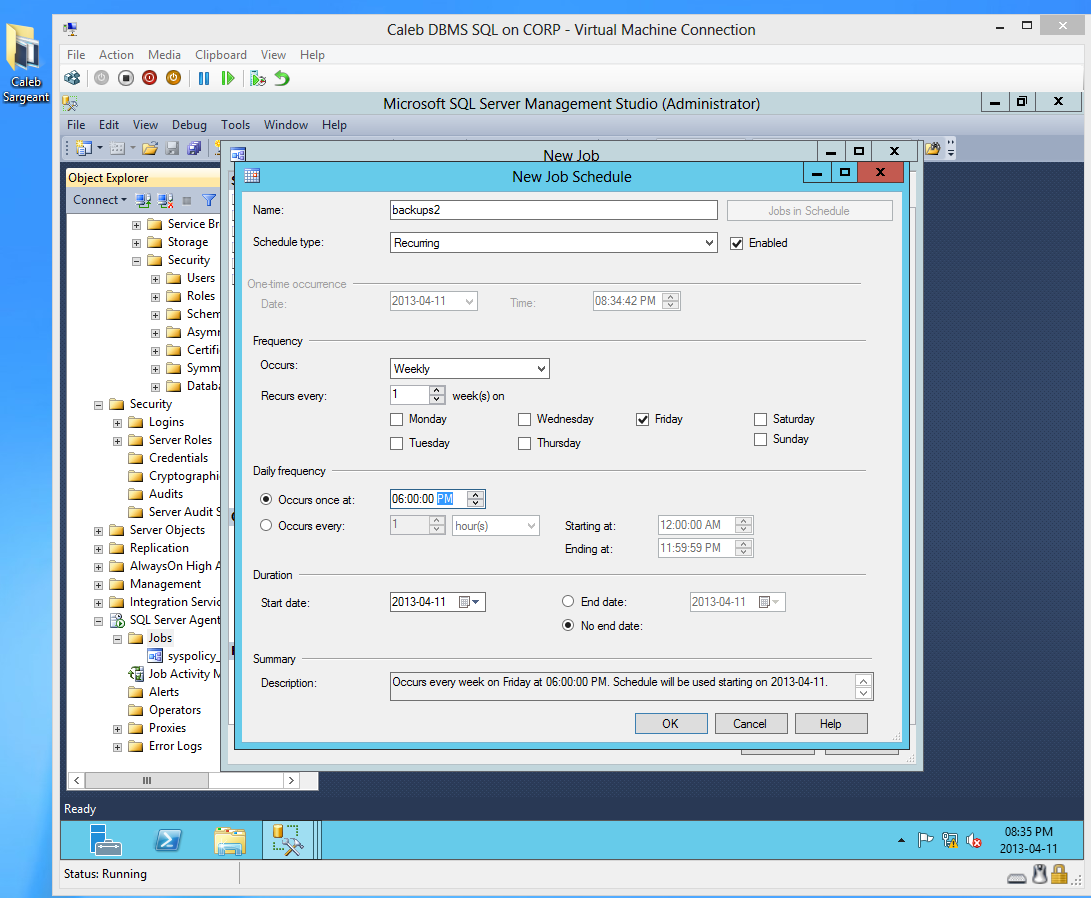Open the SSMS Debug menu
Viewport: 1091px width, 898px height.
[x=189, y=125]
